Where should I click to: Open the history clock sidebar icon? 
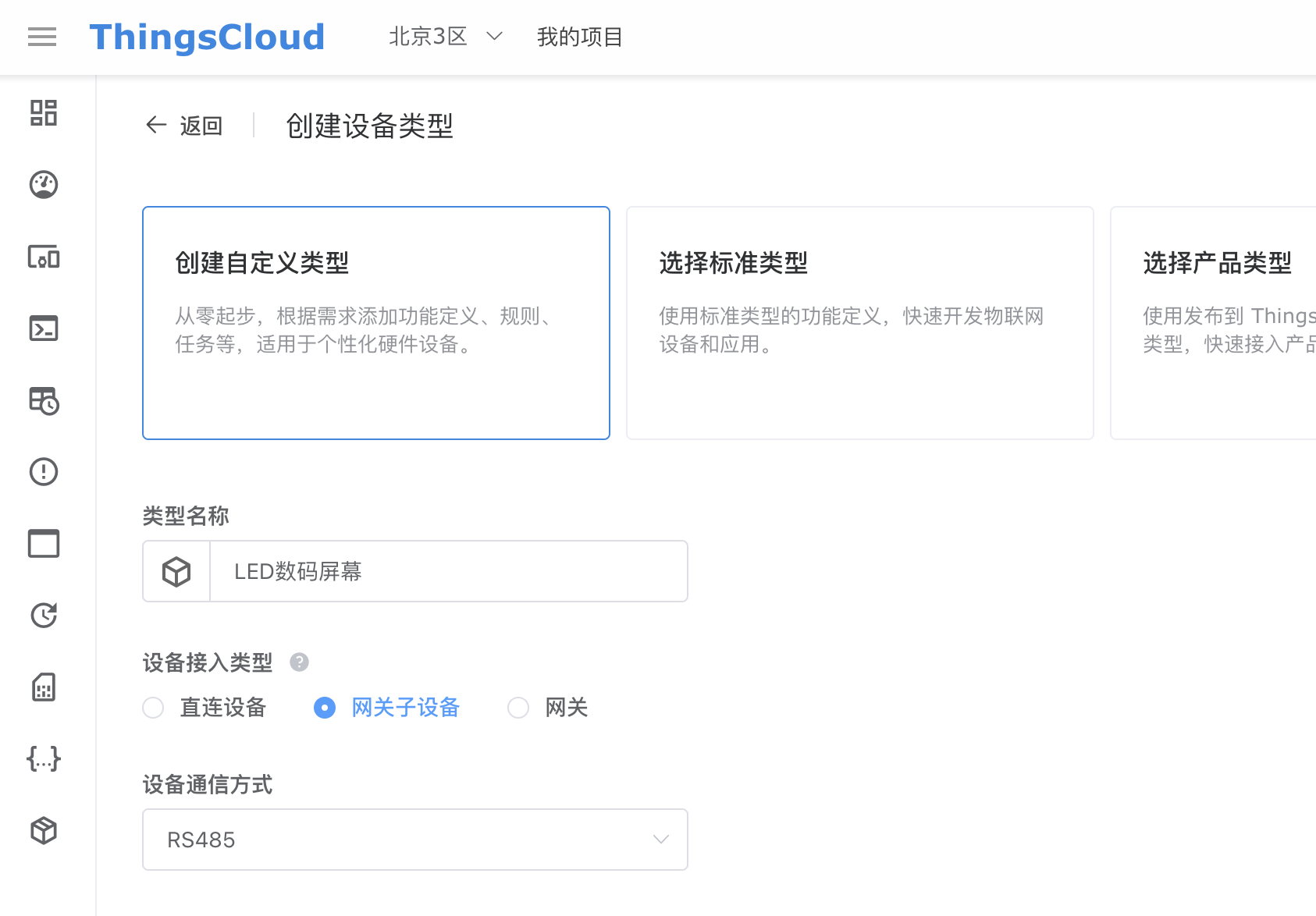[44, 615]
